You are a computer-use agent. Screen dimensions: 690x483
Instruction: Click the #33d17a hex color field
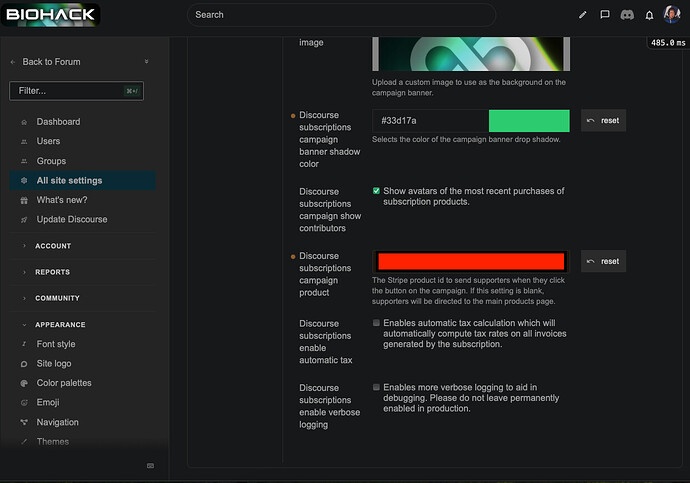point(430,121)
